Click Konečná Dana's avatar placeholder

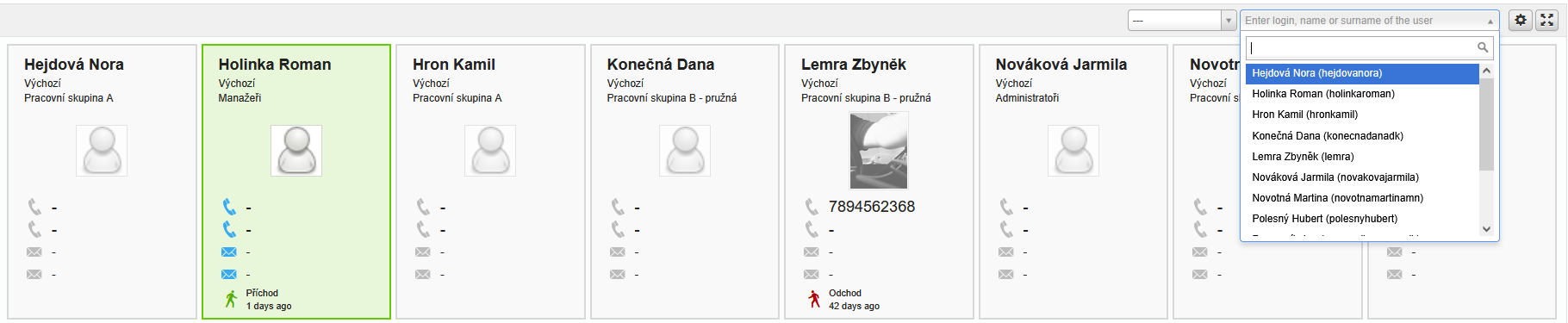click(x=685, y=151)
